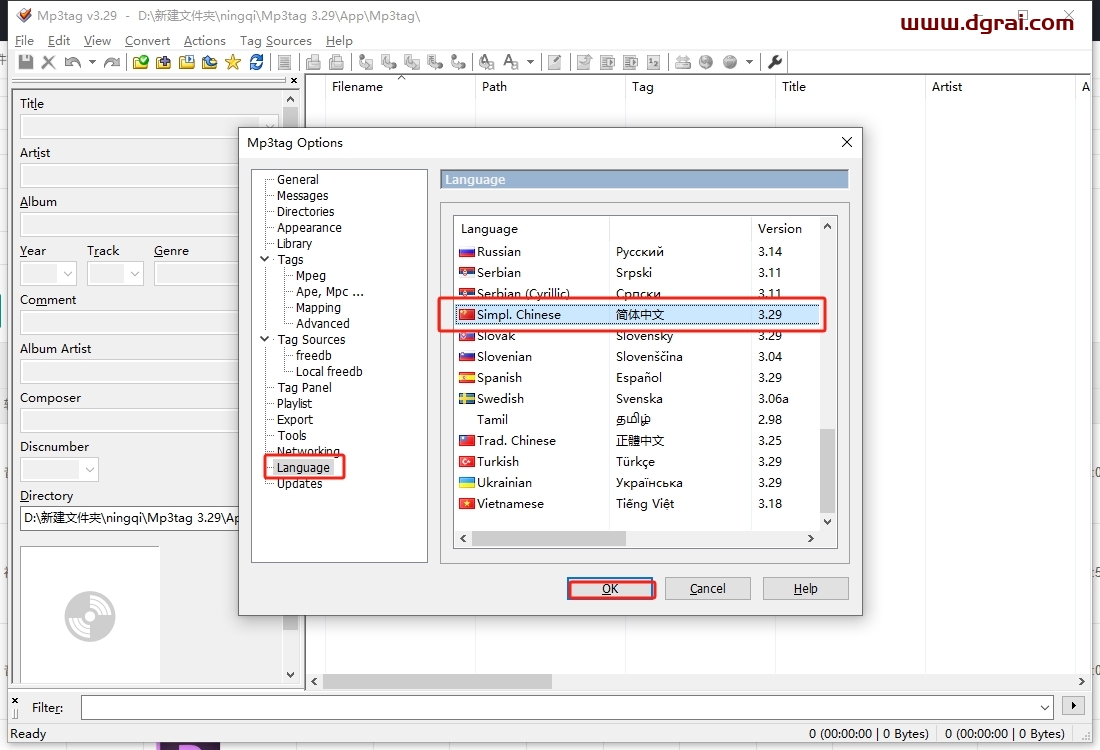Click the yellow Favorites star icon

[x=233, y=62]
